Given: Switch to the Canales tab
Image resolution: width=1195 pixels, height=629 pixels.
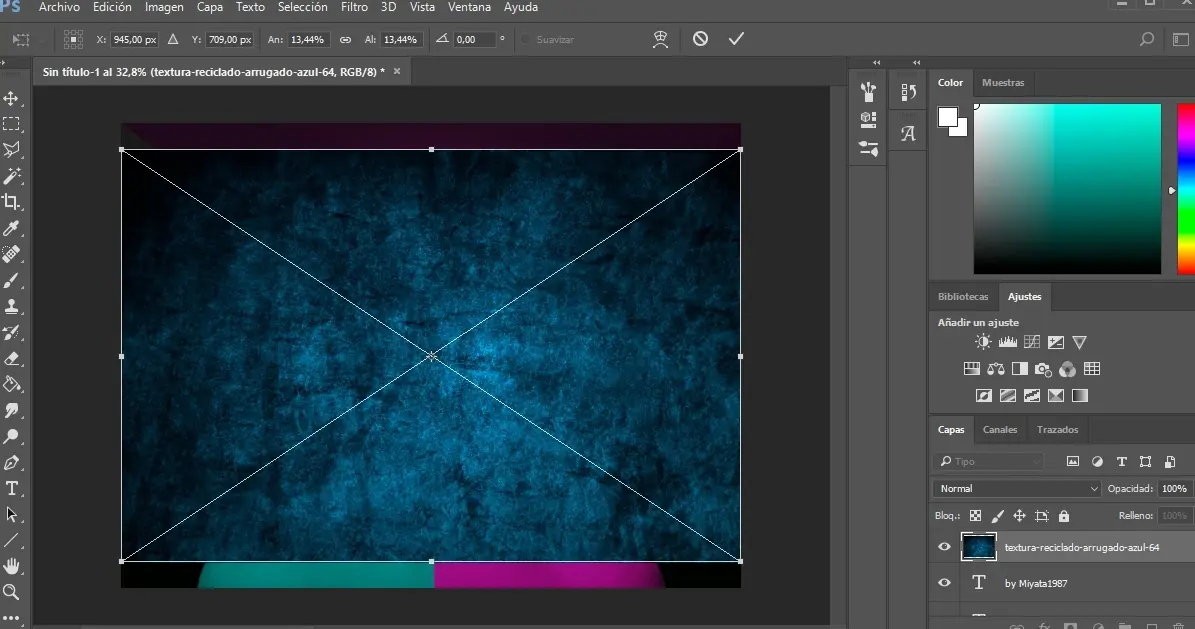Looking at the screenshot, I should point(999,430).
